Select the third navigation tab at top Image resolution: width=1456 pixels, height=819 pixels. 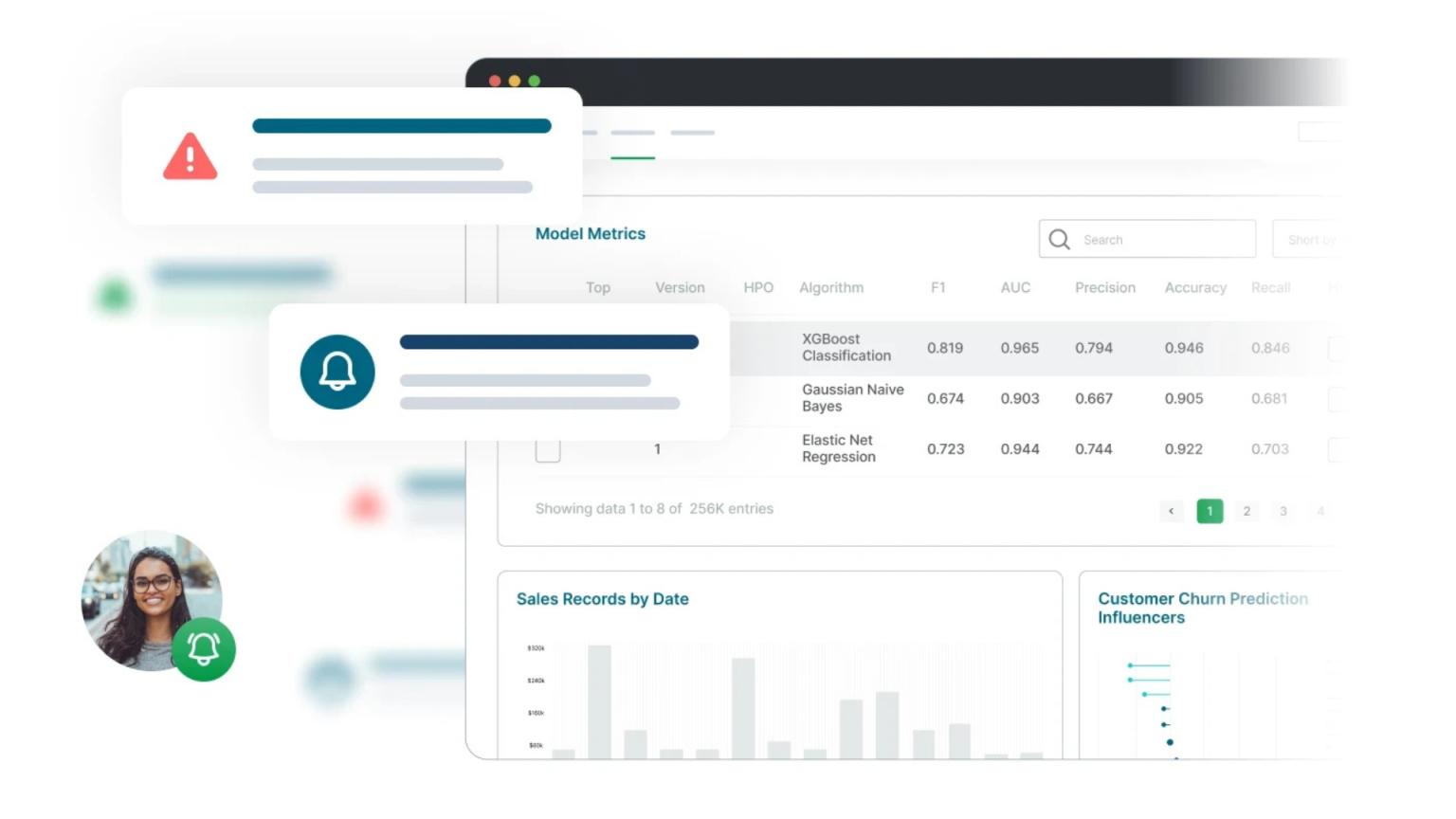click(692, 134)
